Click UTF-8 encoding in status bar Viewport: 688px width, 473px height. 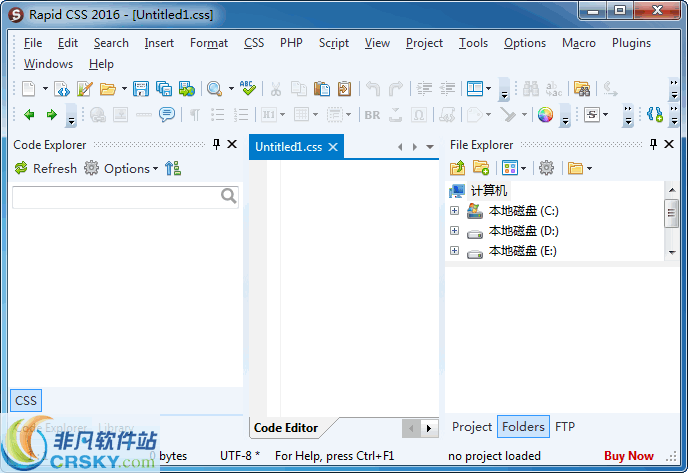tap(240, 456)
